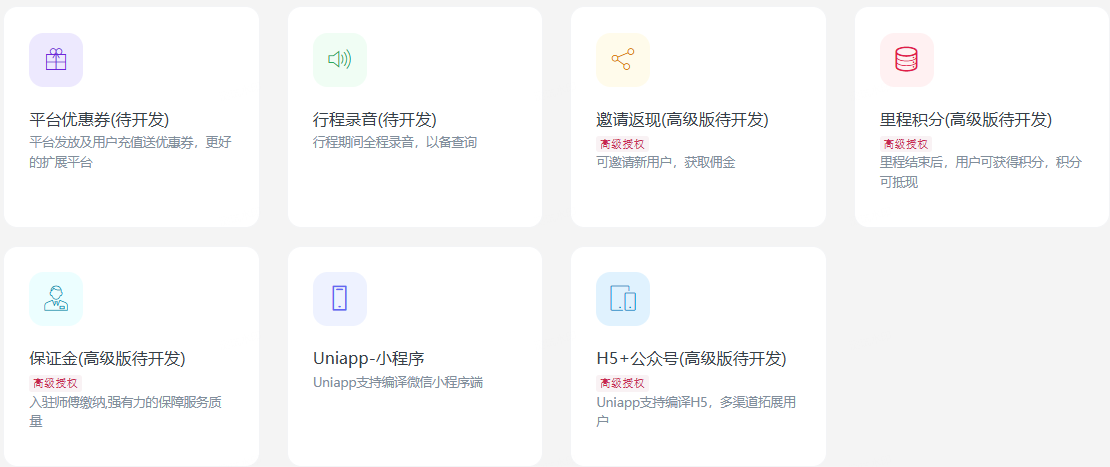Click the orange share icon for 邀请返现
Image resolution: width=1110 pixels, height=467 pixels.
tap(622, 60)
